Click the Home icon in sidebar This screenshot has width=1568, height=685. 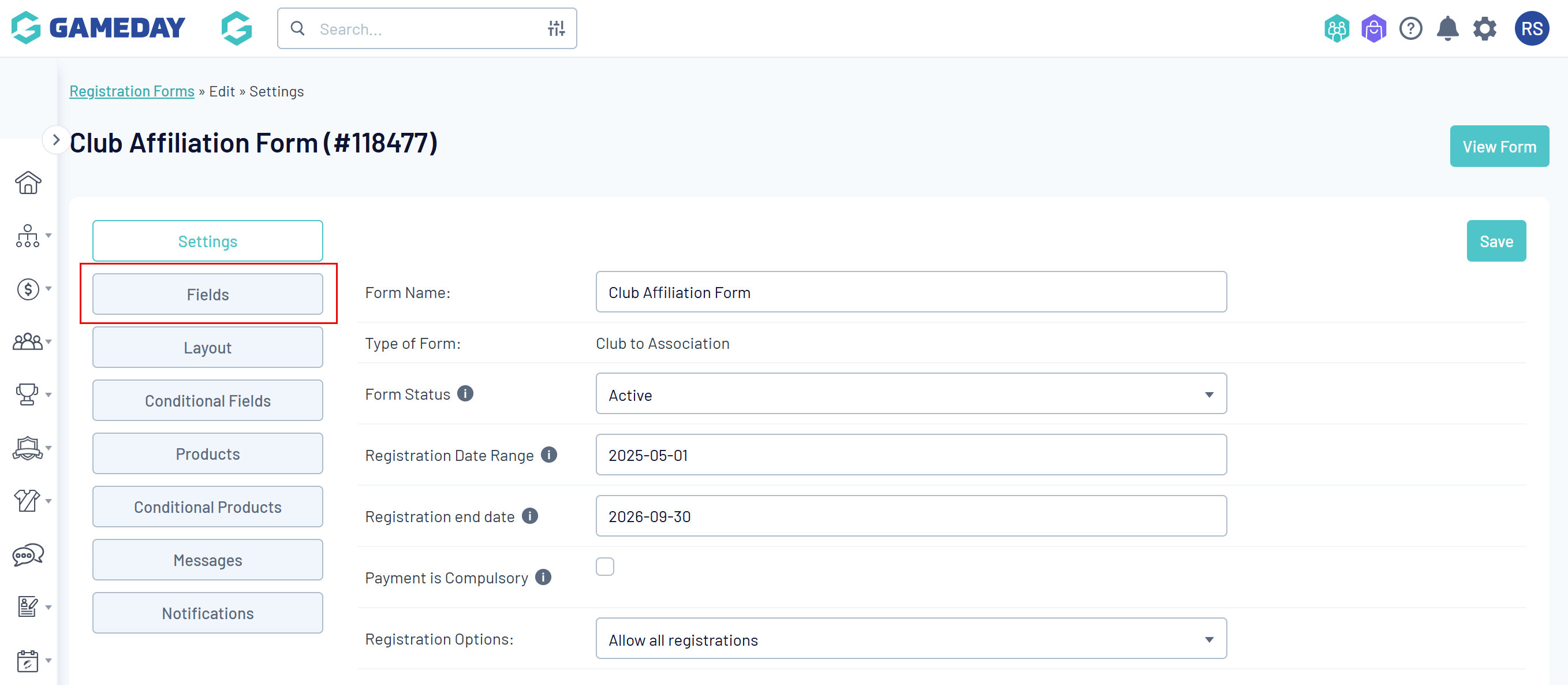coord(28,183)
